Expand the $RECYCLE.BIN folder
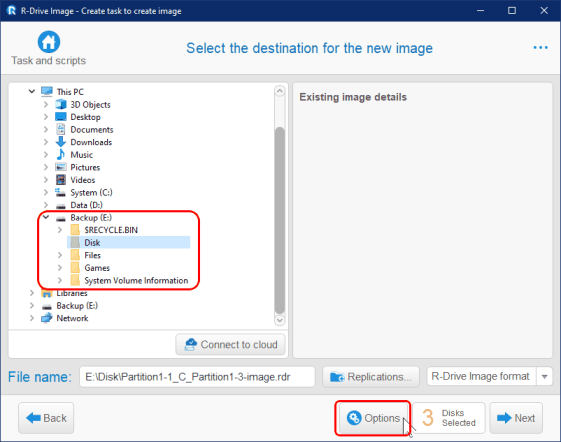This screenshot has width=561, height=442. 60,230
